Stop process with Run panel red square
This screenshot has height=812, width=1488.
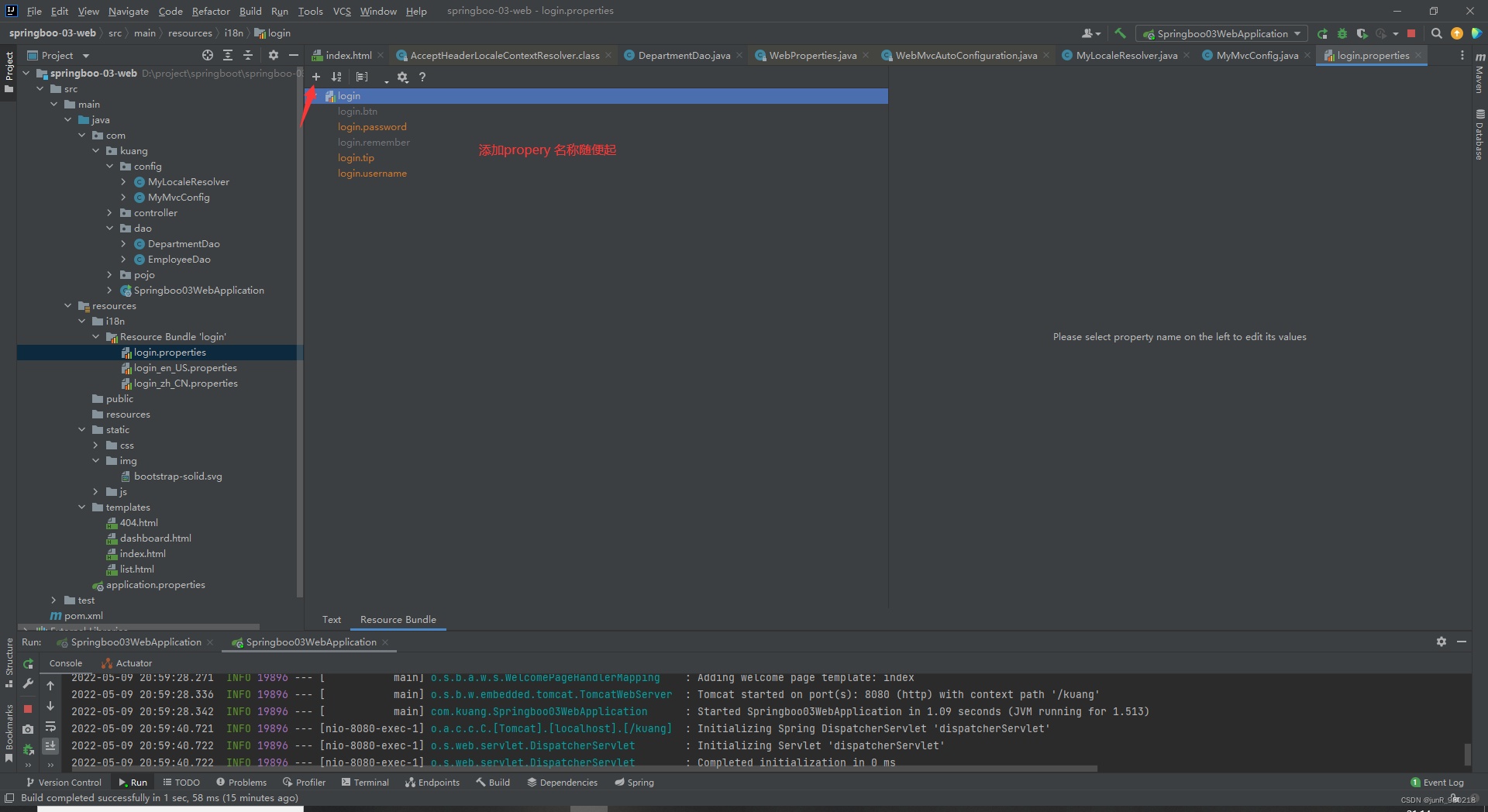point(28,708)
